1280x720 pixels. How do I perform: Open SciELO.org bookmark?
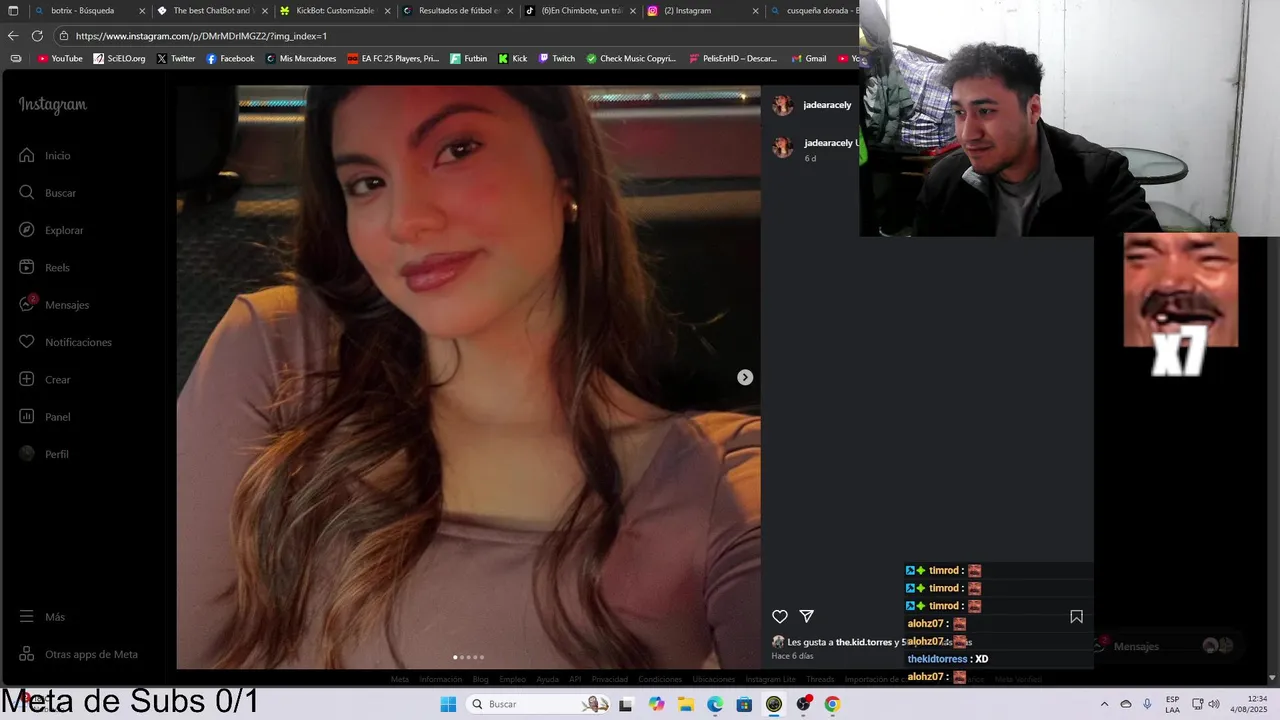119,59
